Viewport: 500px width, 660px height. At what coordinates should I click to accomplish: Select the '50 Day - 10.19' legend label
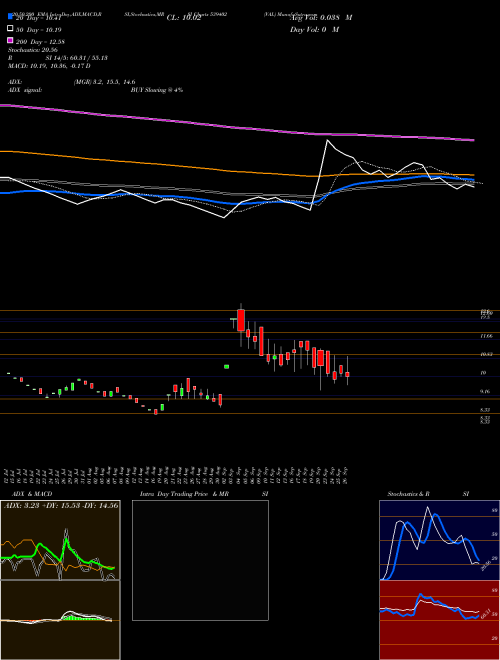tap(38, 30)
